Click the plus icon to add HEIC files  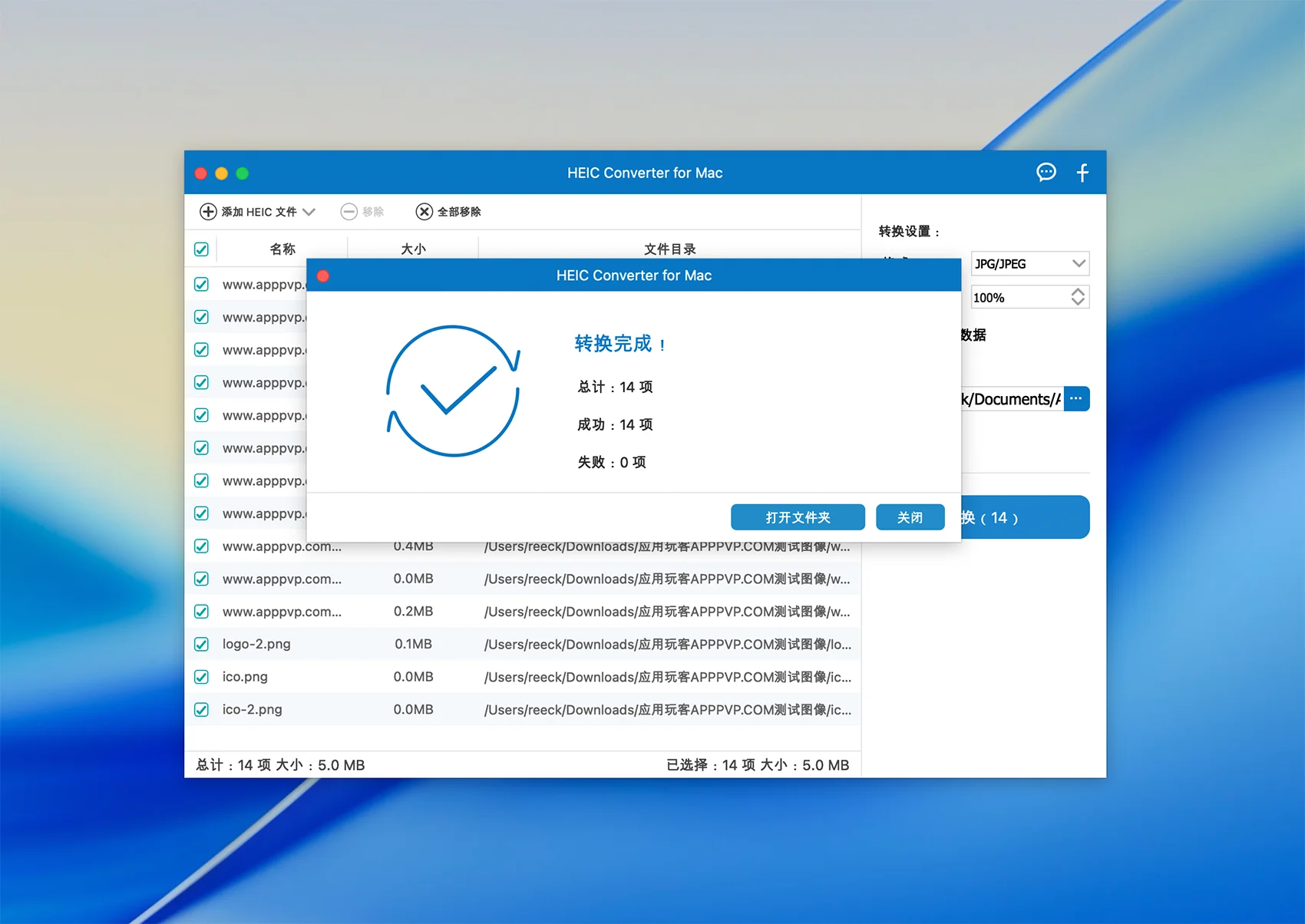tap(208, 212)
